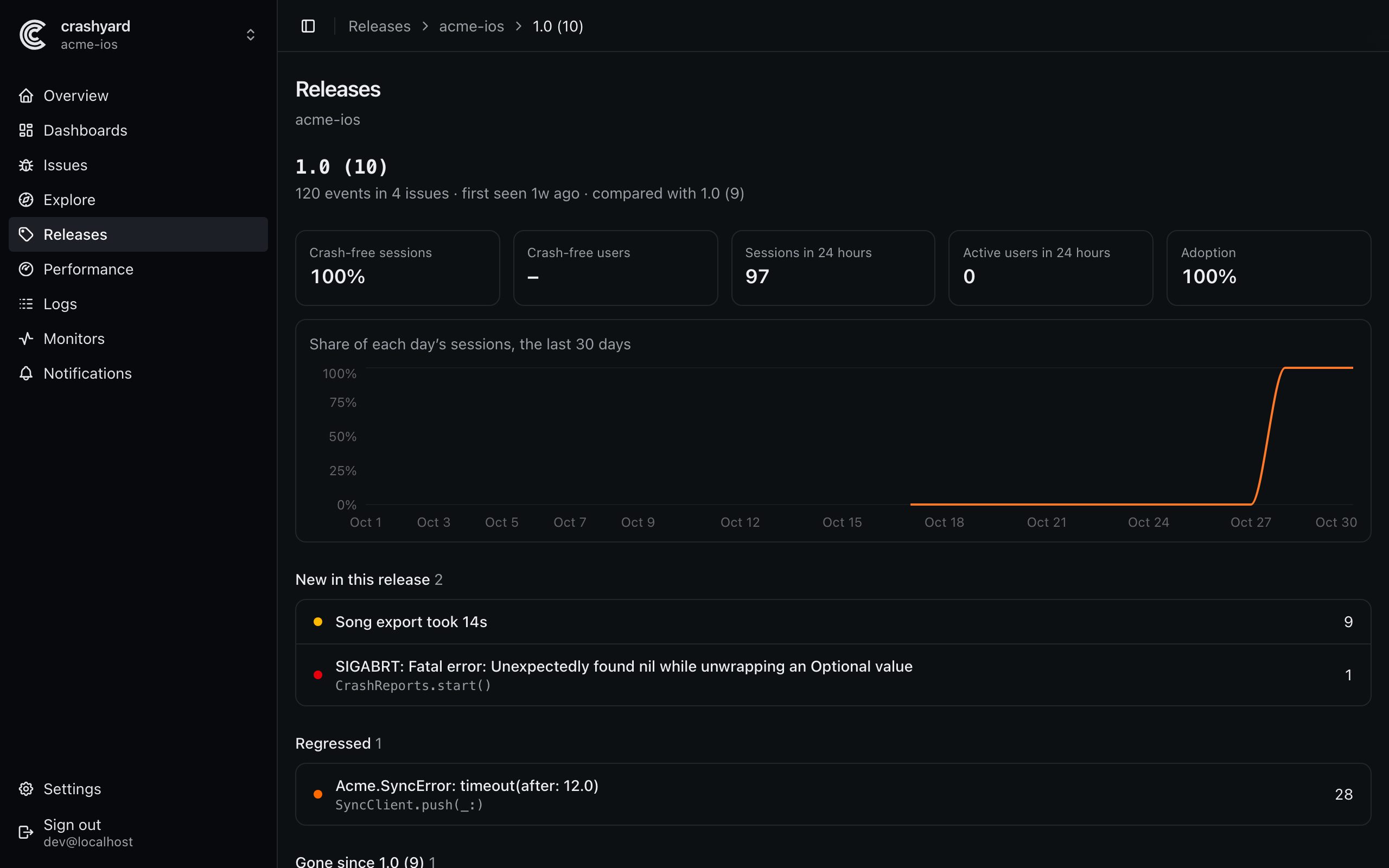This screenshot has width=1389, height=868.
Task: Click the Overview home icon
Action: click(x=26, y=95)
